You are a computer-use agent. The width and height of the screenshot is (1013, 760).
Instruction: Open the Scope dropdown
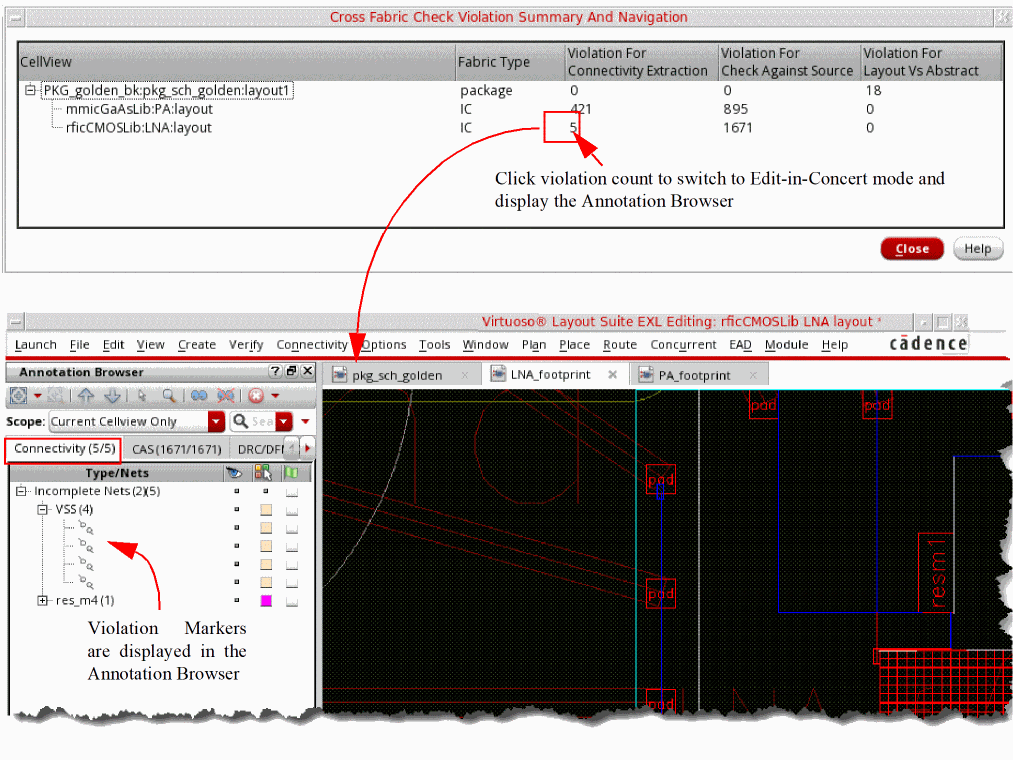coord(216,422)
